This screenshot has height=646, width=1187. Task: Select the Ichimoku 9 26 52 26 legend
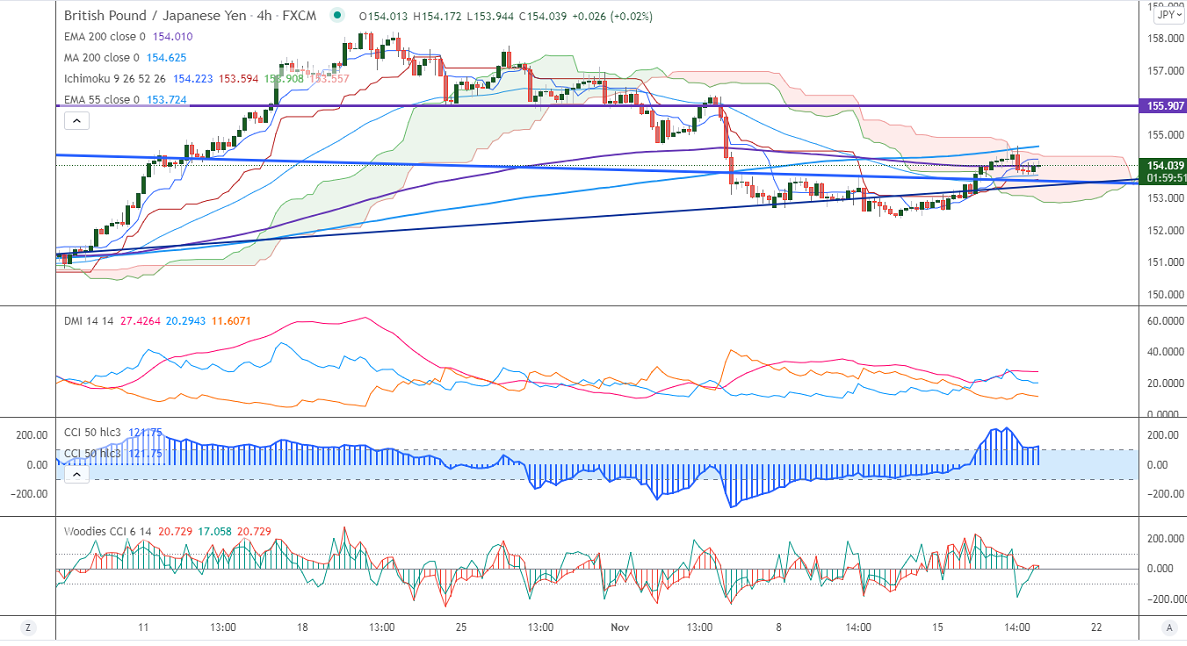pyautogui.click(x=114, y=79)
